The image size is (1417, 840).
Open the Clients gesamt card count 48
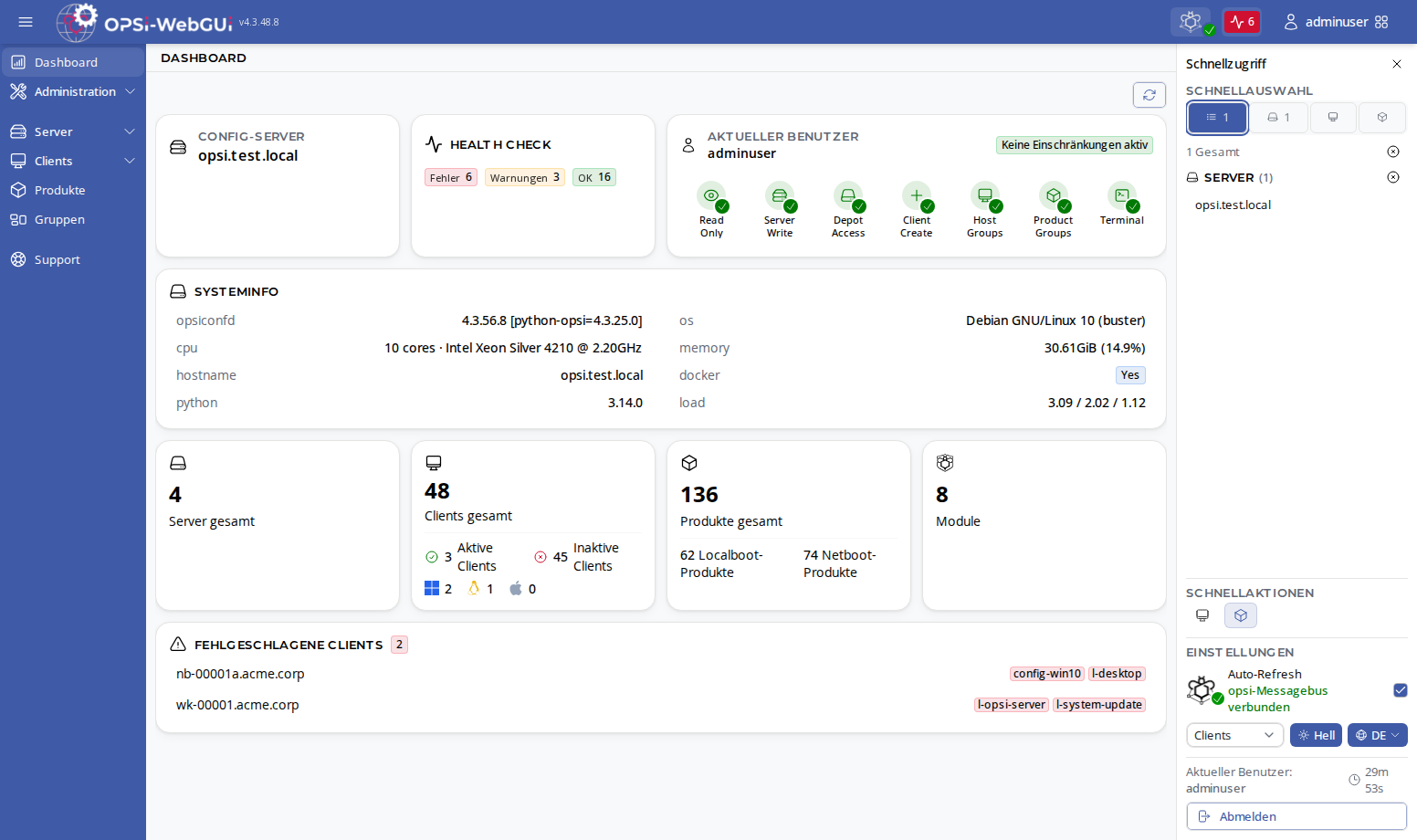click(x=437, y=491)
